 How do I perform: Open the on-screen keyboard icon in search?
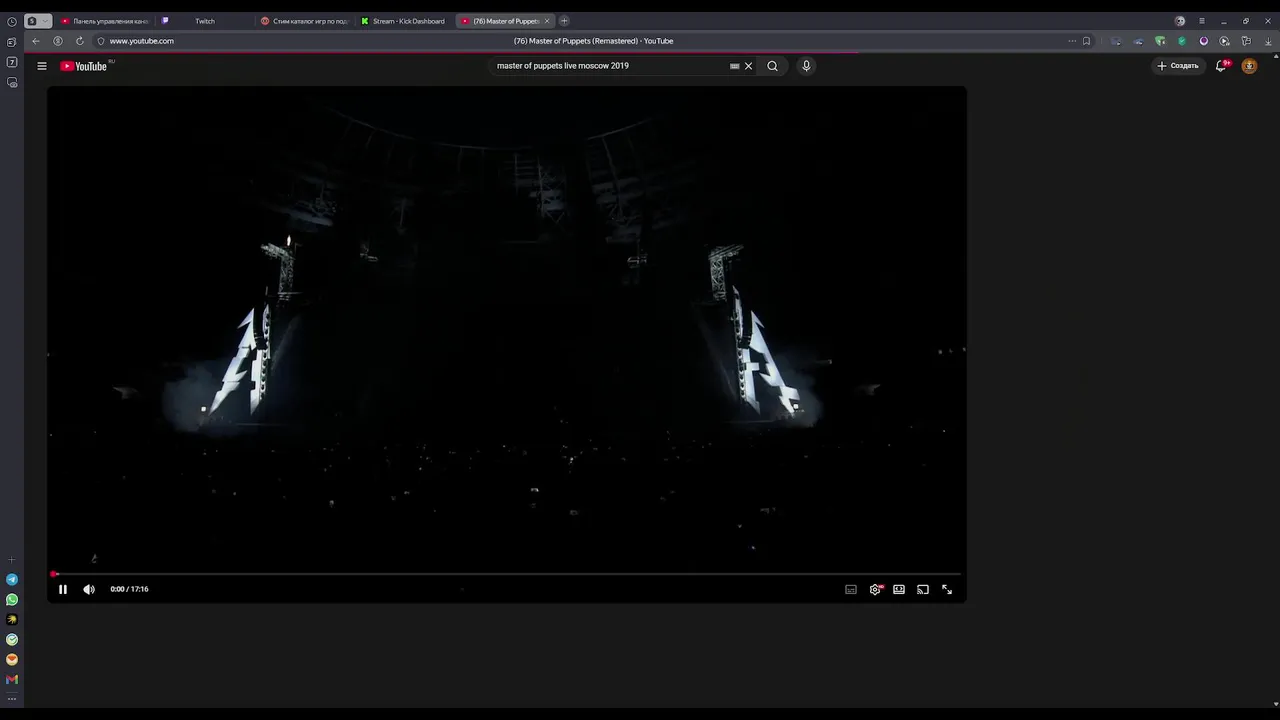(735, 66)
